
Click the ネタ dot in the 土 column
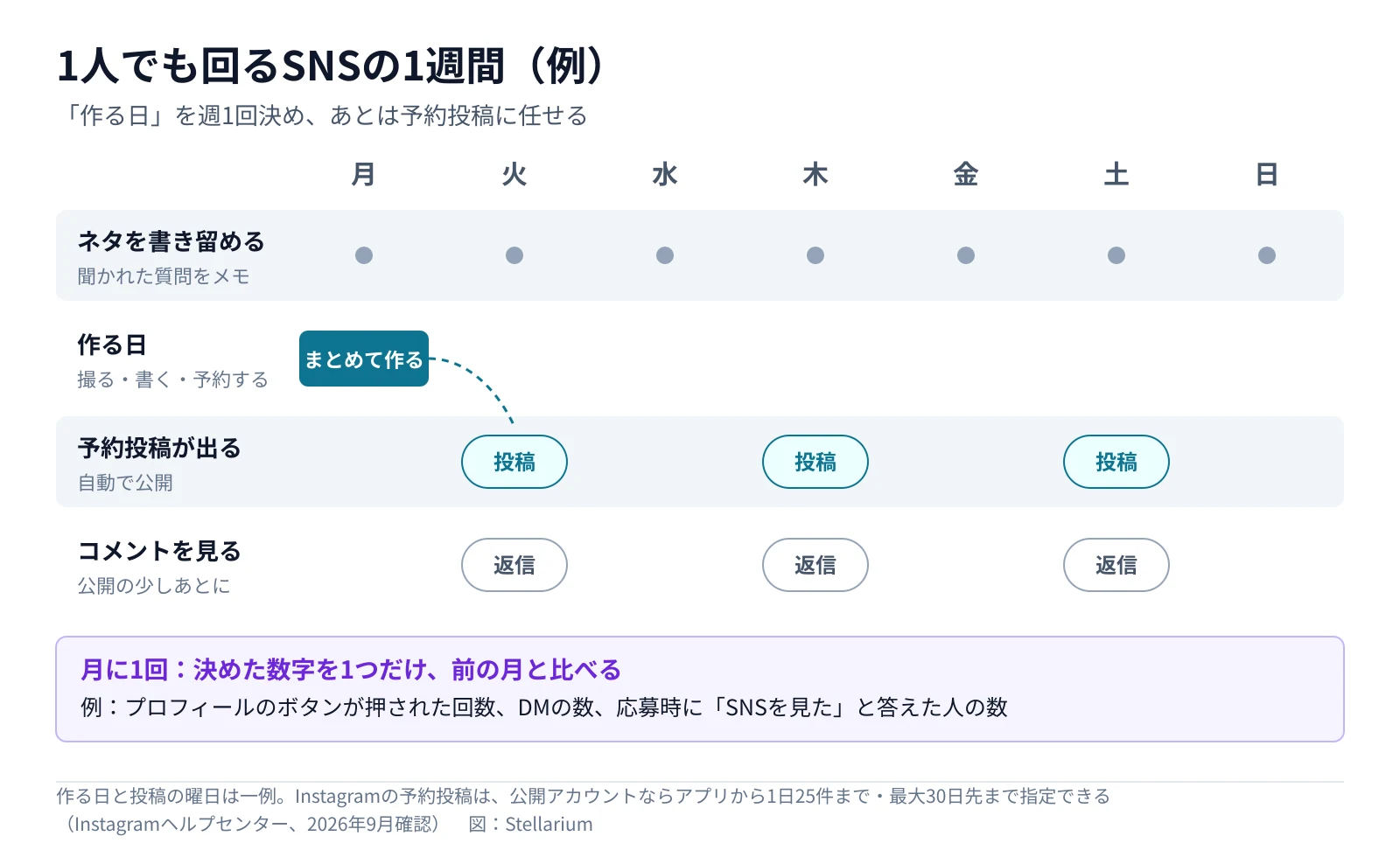(1116, 255)
